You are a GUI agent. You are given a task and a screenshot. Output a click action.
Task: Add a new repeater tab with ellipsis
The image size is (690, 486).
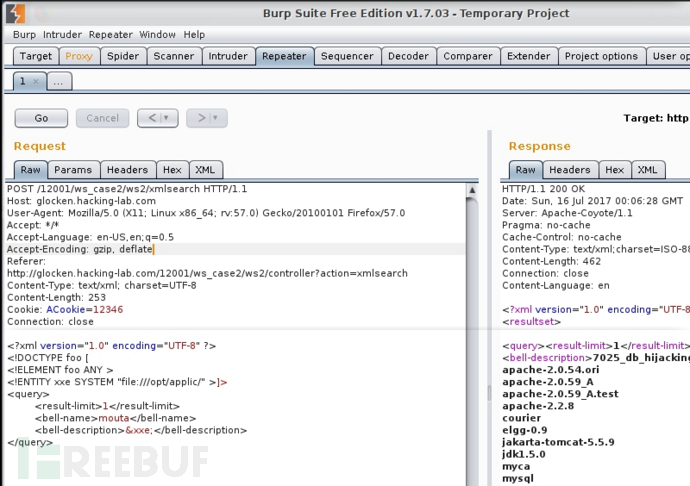tap(59, 82)
